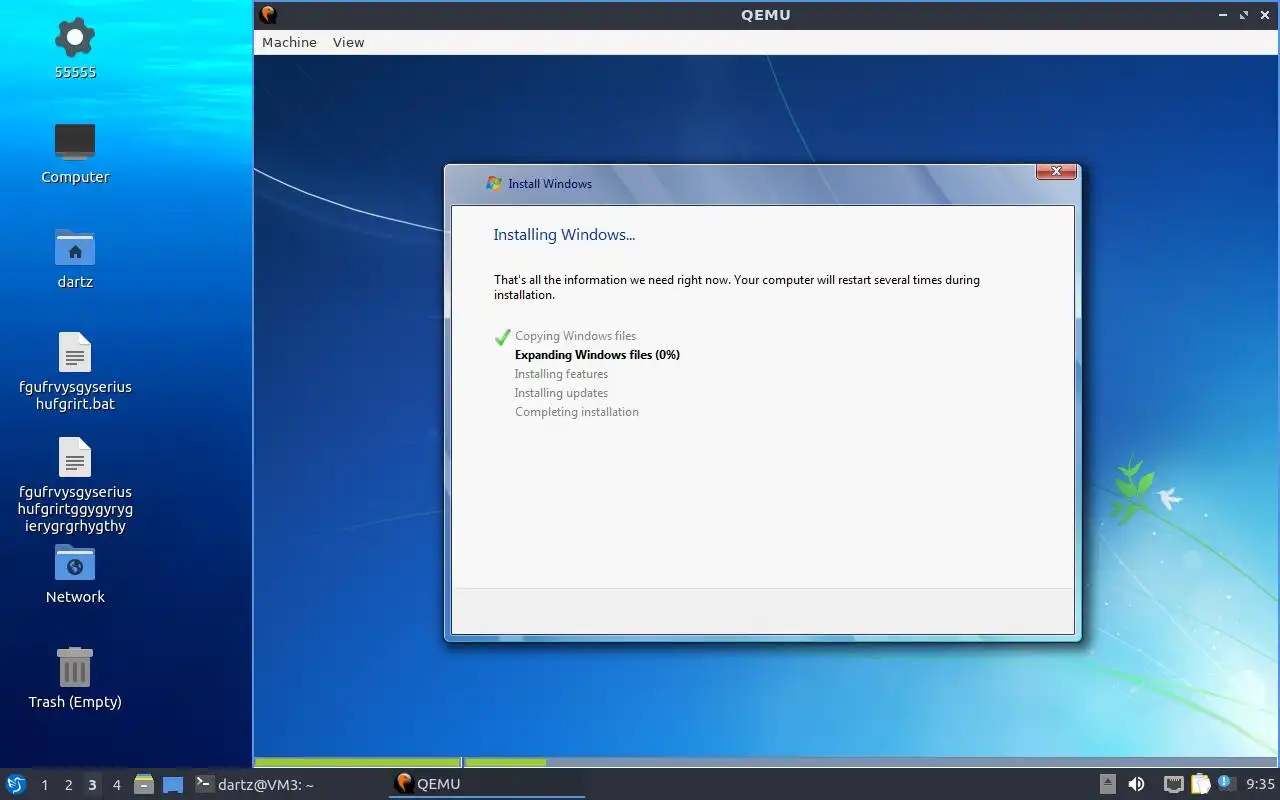Screen dimensions: 1280x800
Task: Click the 'Installing updates' step text
Action: tap(561, 393)
